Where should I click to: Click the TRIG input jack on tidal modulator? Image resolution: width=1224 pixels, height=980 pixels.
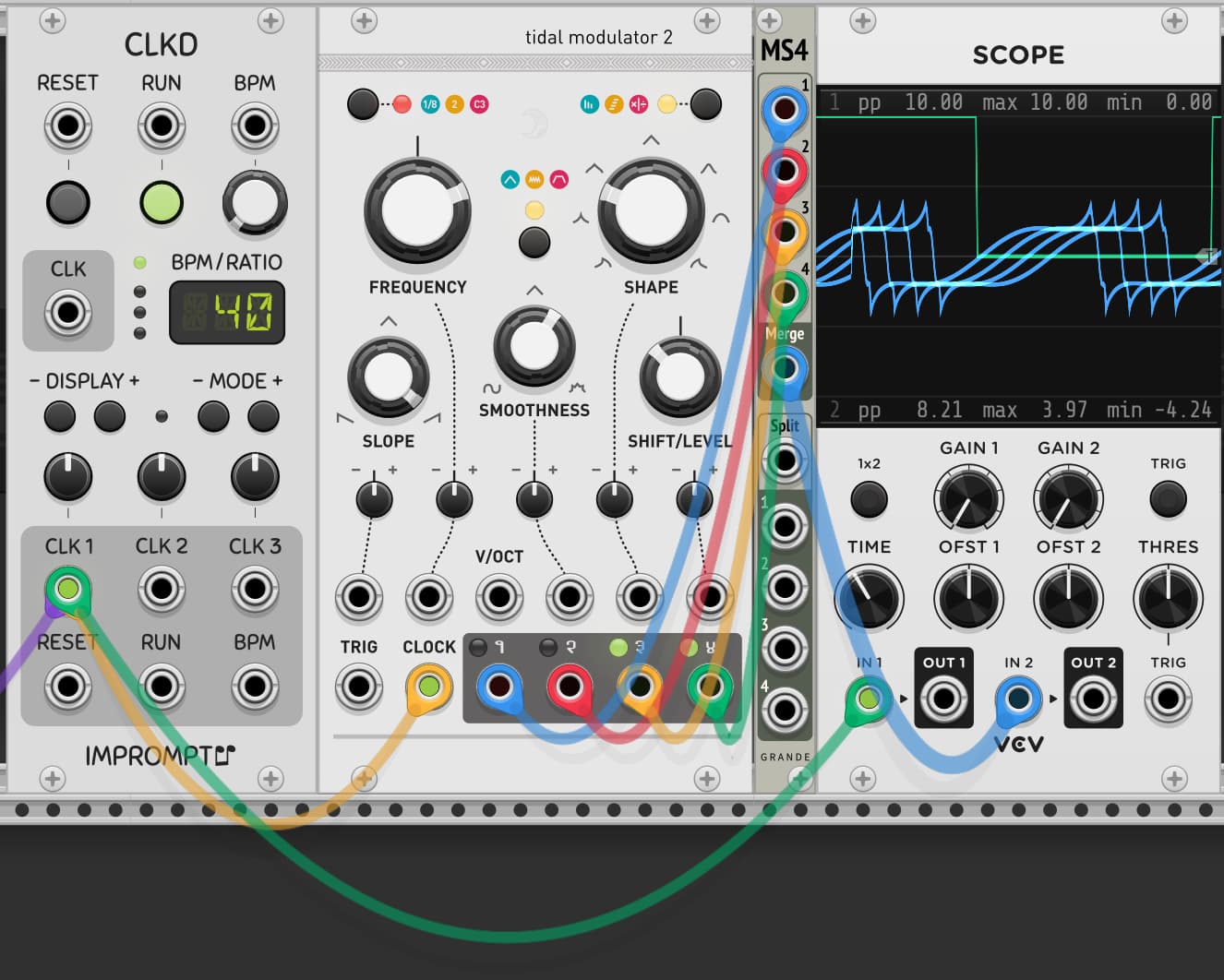pyautogui.click(x=359, y=687)
